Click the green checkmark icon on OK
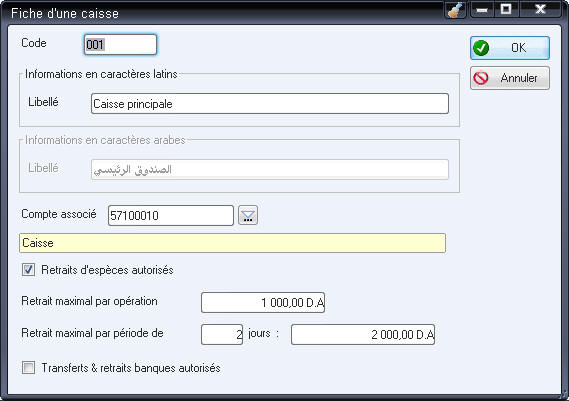Viewport: 569px width, 401px height. pyautogui.click(x=481, y=48)
